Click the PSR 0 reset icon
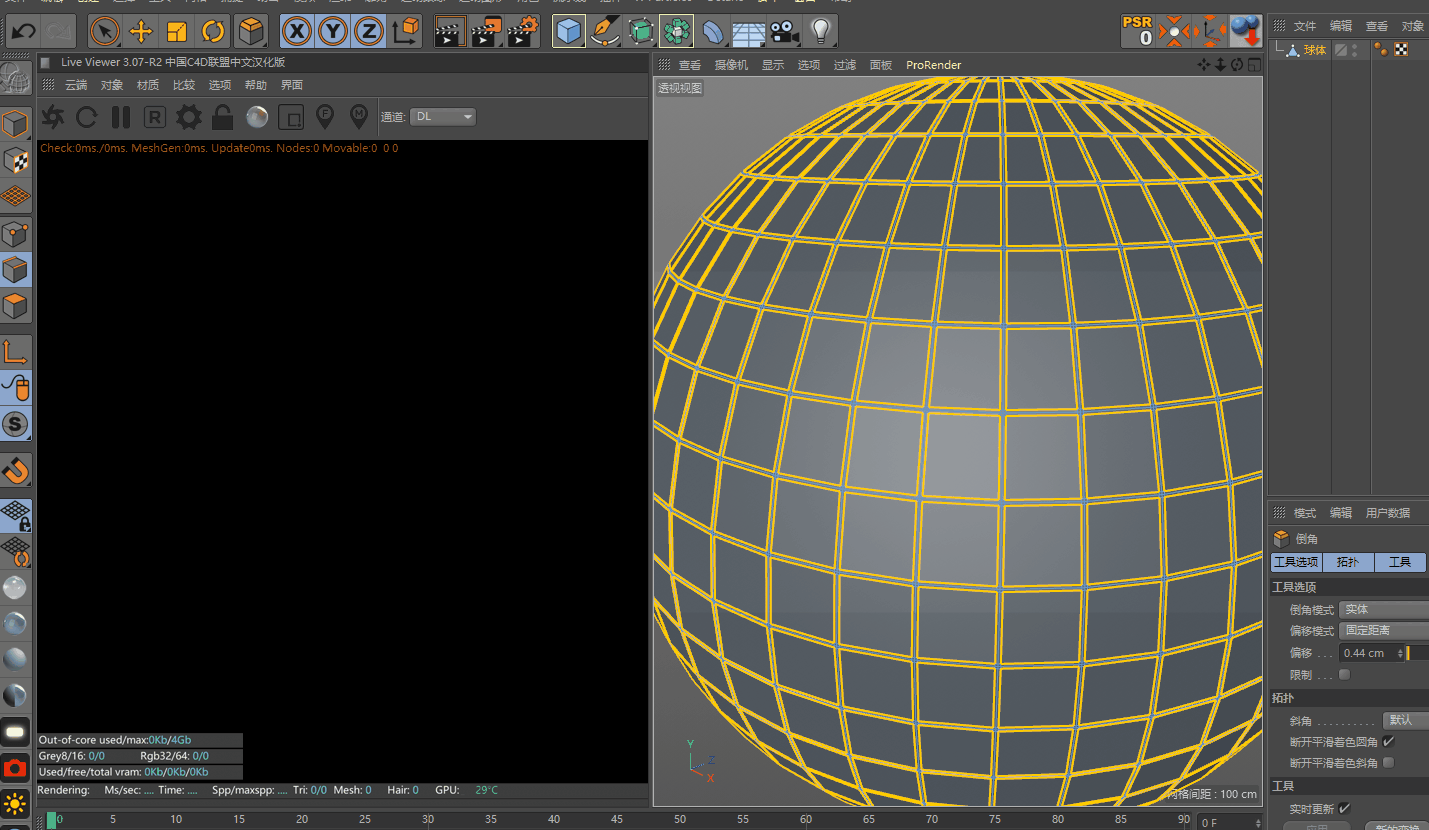Viewport: 1429px width, 830px height. click(1138, 31)
